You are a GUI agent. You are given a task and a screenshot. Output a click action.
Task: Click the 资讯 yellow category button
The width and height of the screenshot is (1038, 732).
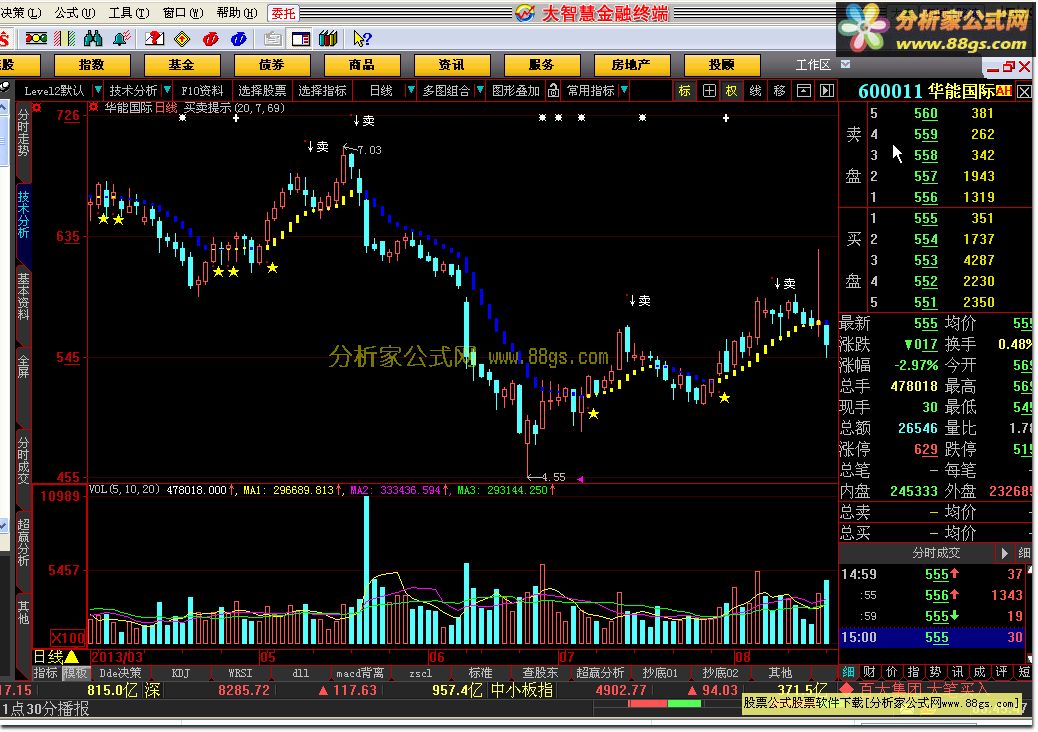451,65
